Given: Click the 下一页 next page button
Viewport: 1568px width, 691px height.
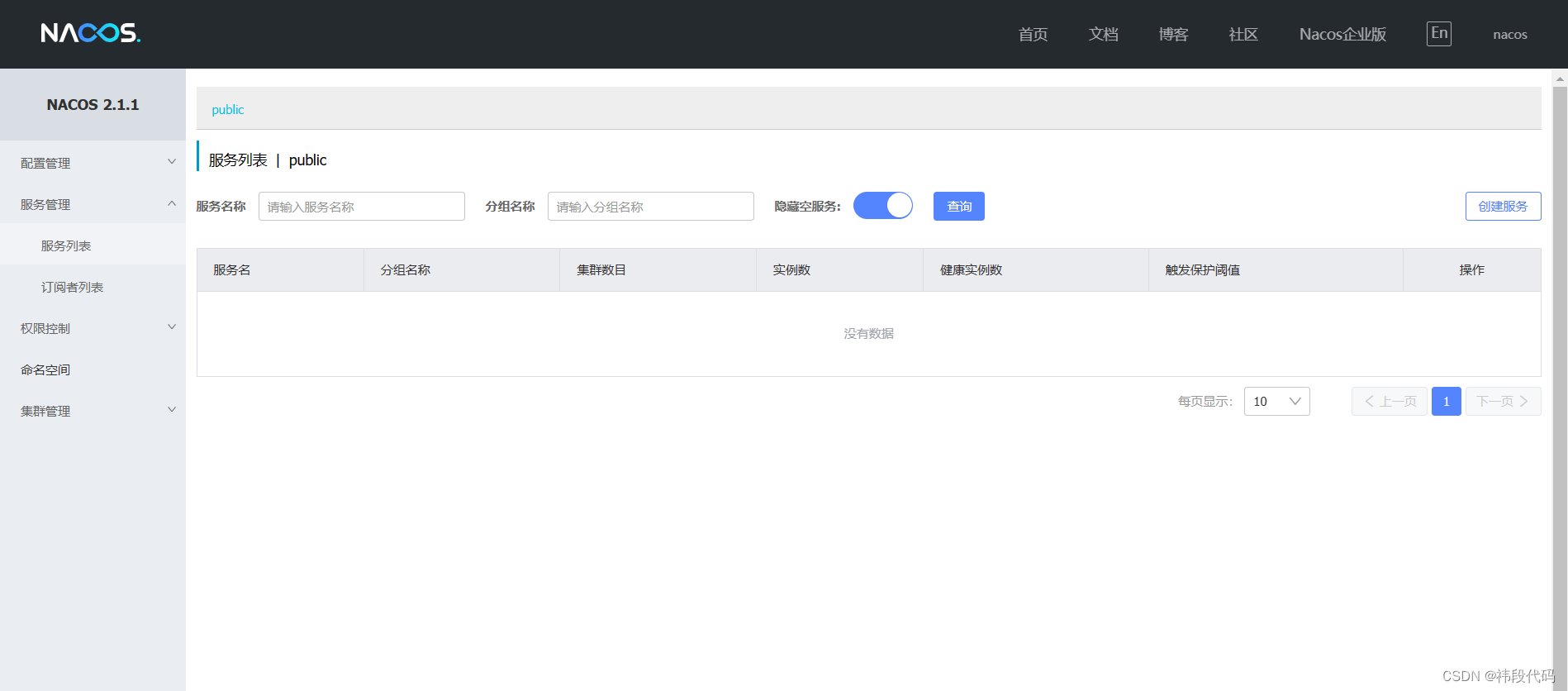Looking at the screenshot, I should coord(1504,402).
